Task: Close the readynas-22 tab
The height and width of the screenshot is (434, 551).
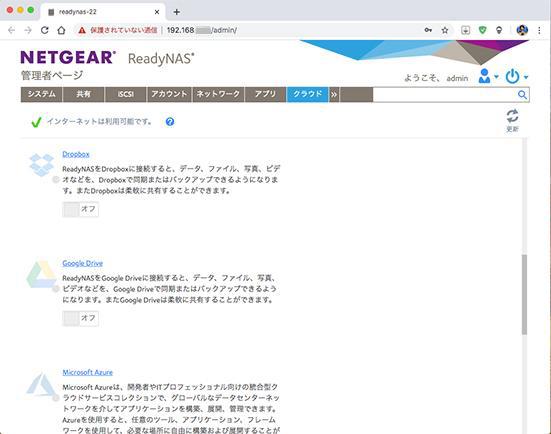Action: click(x=157, y=12)
